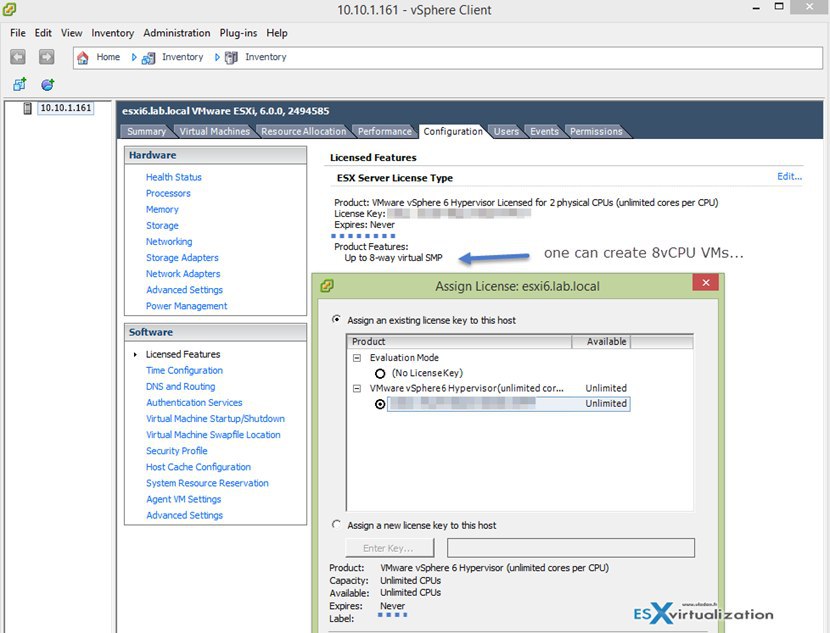Open the Inventory menu
The height and width of the screenshot is (633, 830).
[x=112, y=33]
